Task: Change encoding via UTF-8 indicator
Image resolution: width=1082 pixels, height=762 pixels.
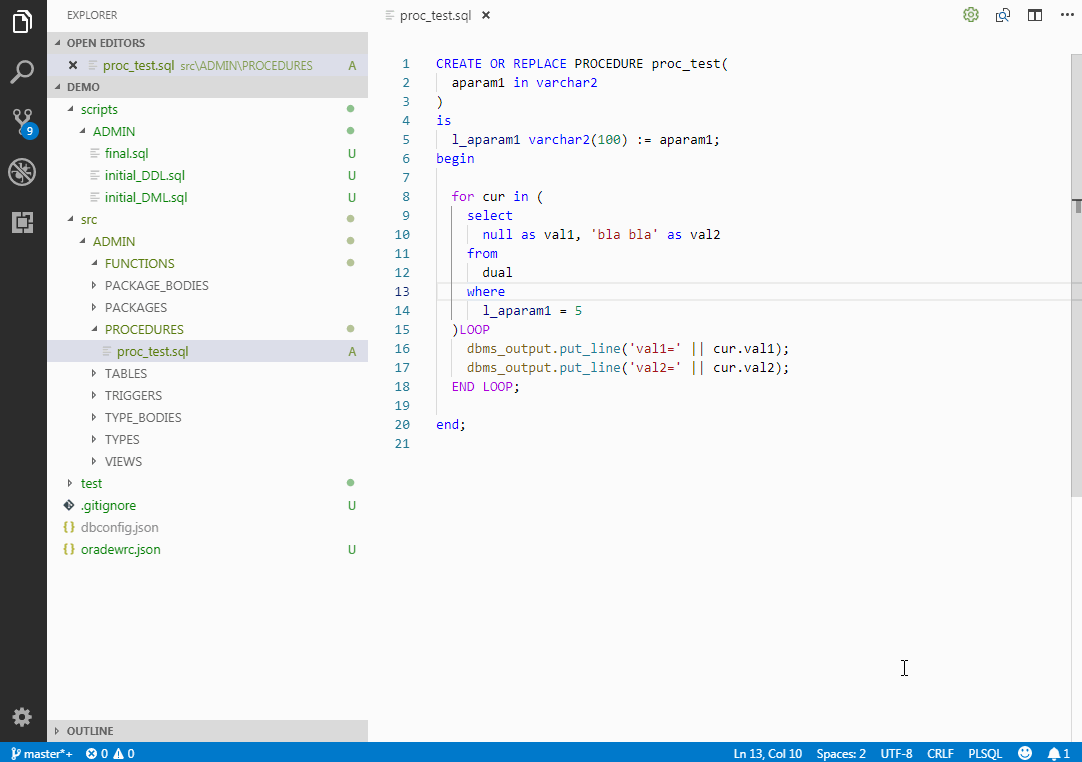Action: point(896,754)
